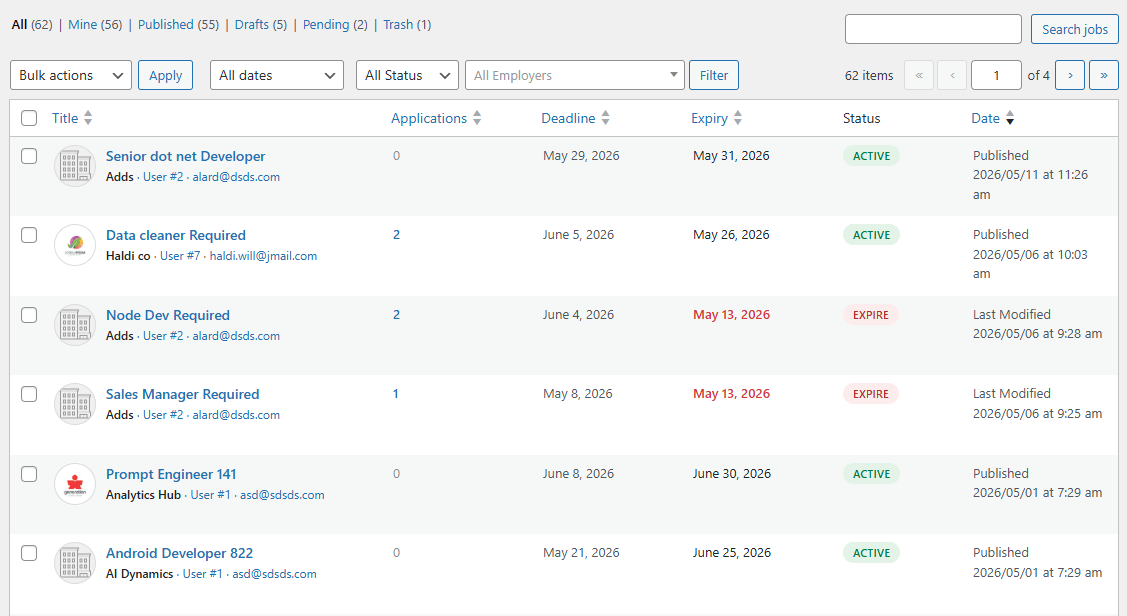The width and height of the screenshot is (1127, 616).
Task: Show the All (62) jobs view
Action: [x=32, y=24]
